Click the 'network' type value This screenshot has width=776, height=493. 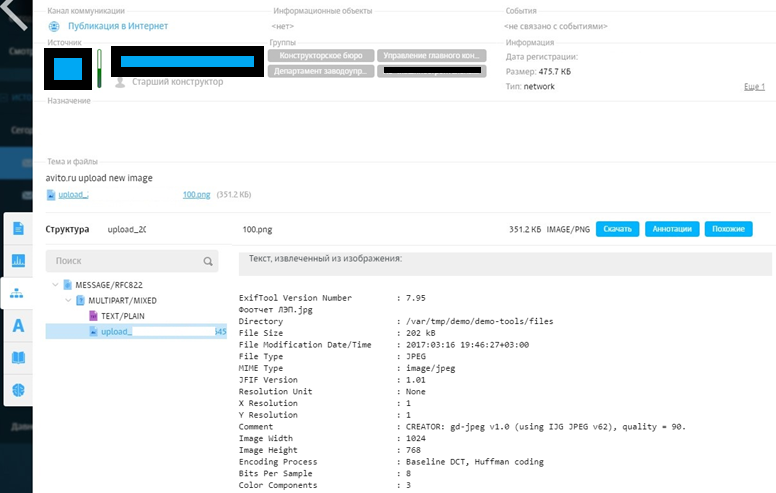tap(539, 87)
